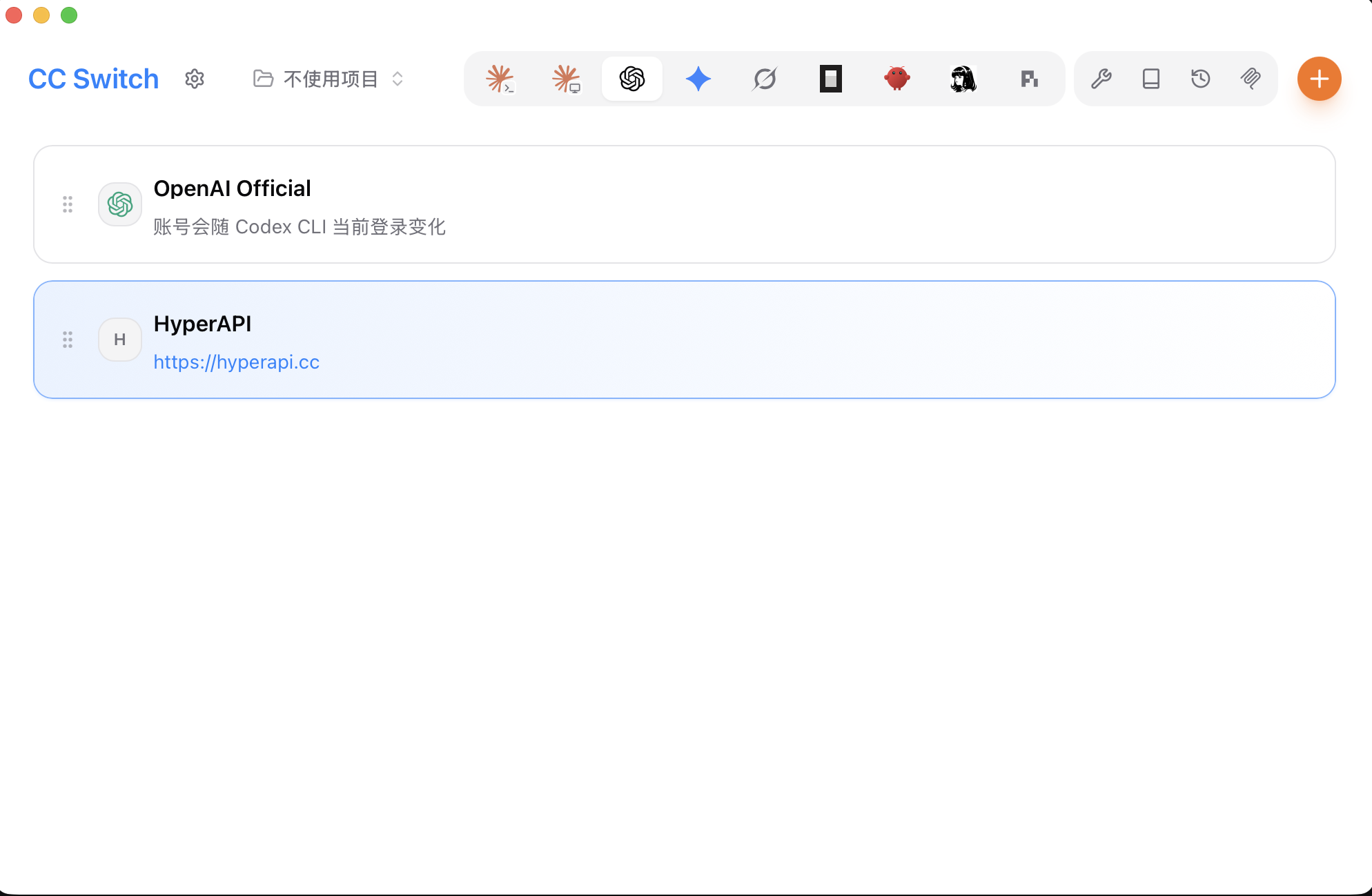The height and width of the screenshot is (896, 1372).
Task: Select the OpenAI Official provider name
Action: pyautogui.click(x=233, y=188)
